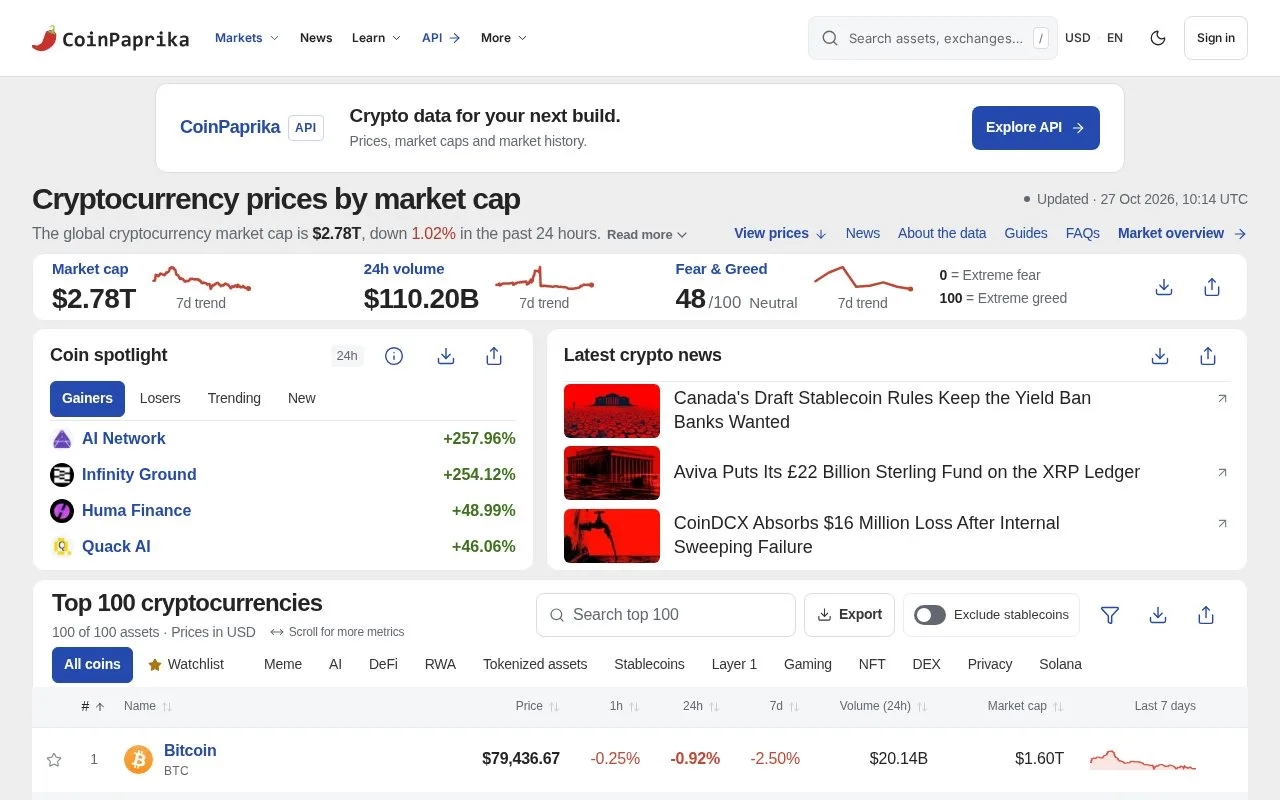Click the Sign in button
Image resolution: width=1280 pixels, height=800 pixels.
point(1216,38)
